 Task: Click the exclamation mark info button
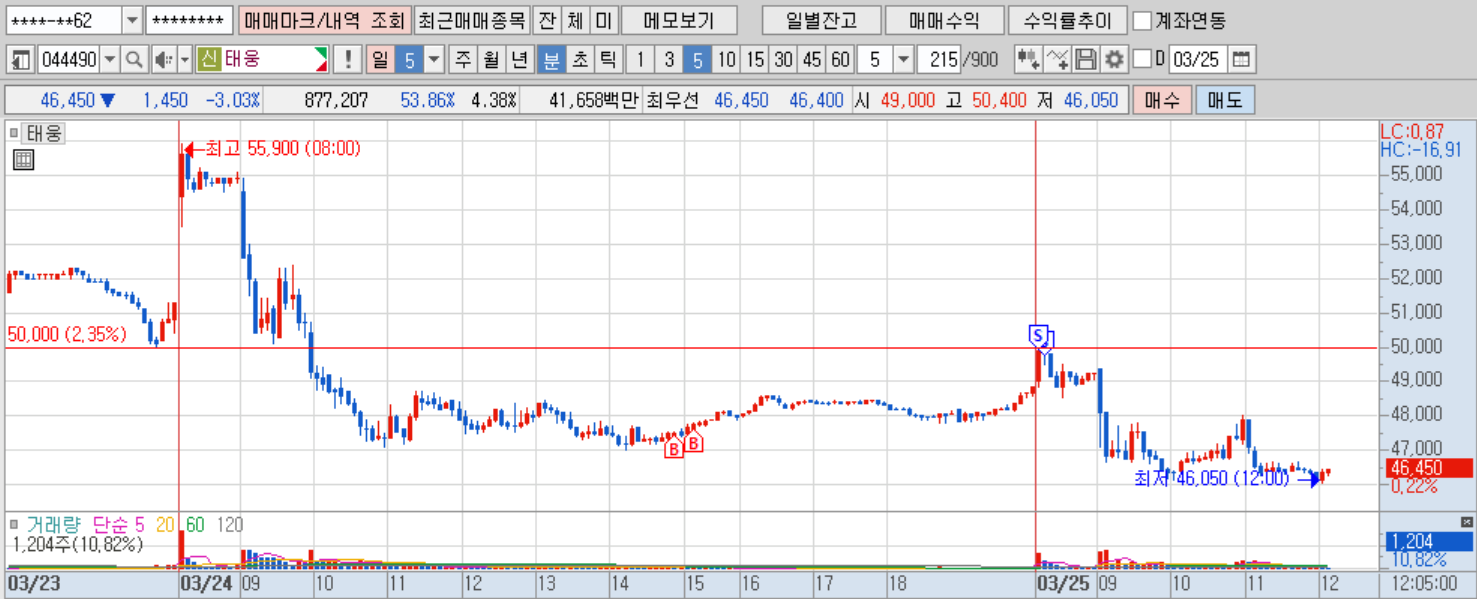coord(347,60)
